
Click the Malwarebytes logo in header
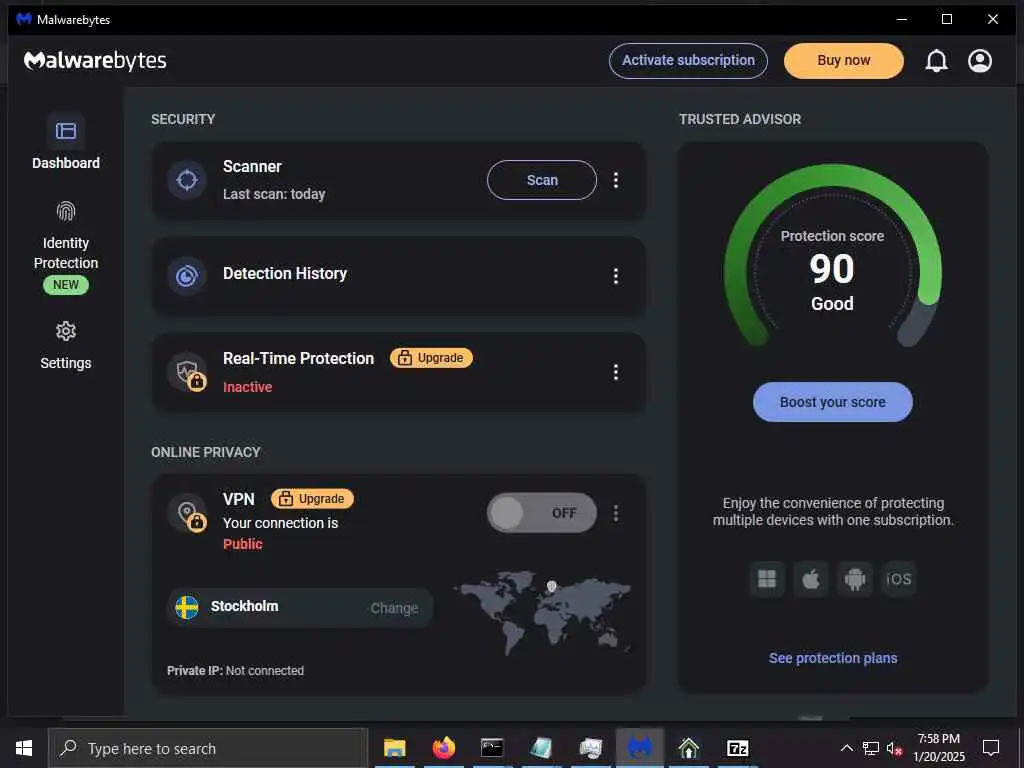point(95,61)
